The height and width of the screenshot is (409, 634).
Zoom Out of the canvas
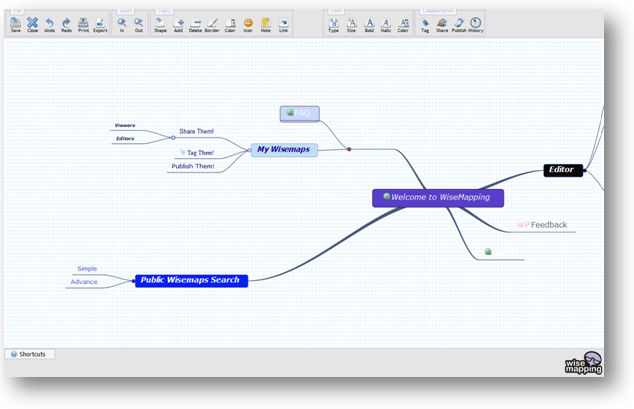[139, 25]
